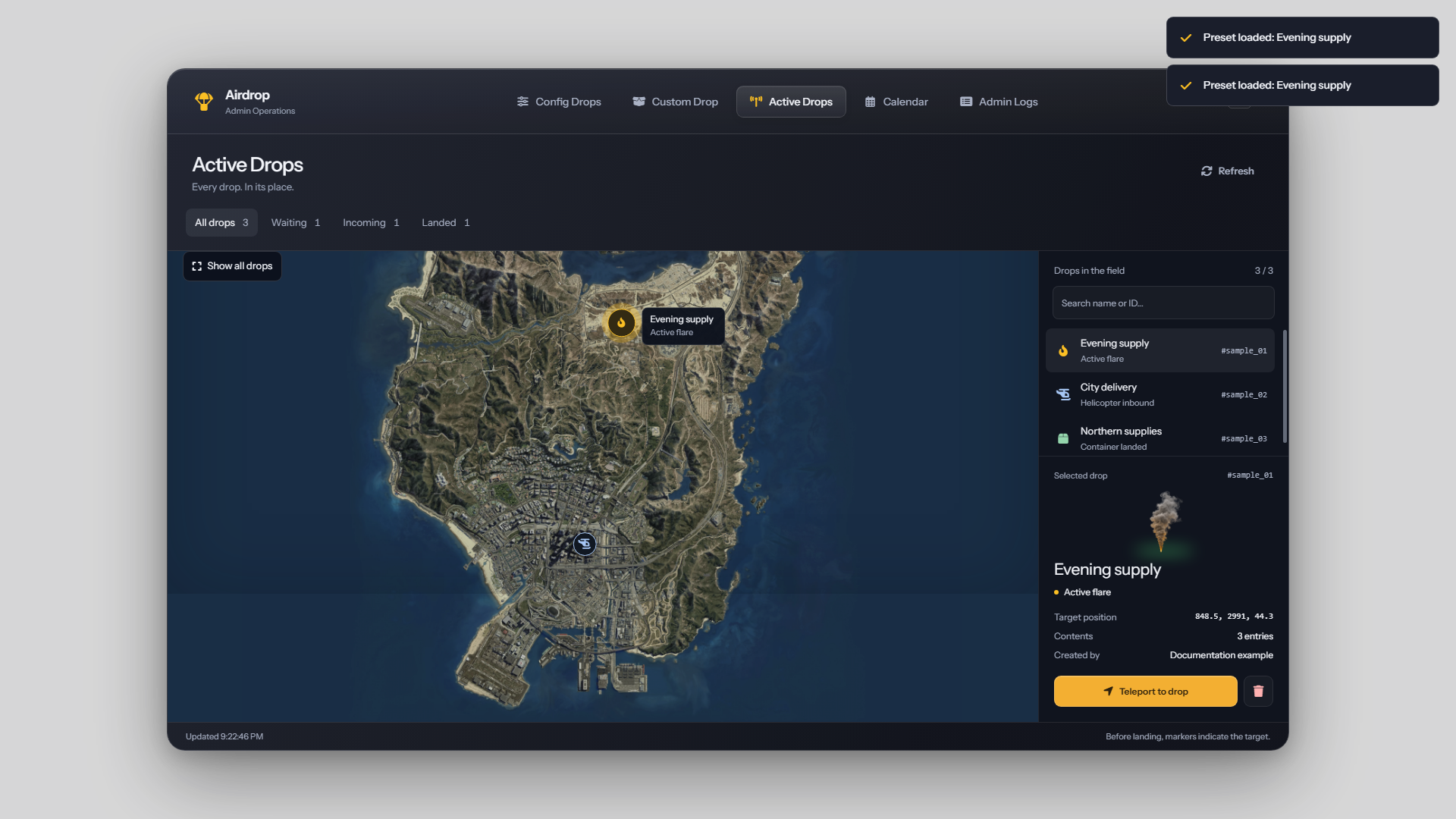The width and height of the screenshot is (1456, 819).
Task: Filter by Incoming drops
Action: click(371, 222)
